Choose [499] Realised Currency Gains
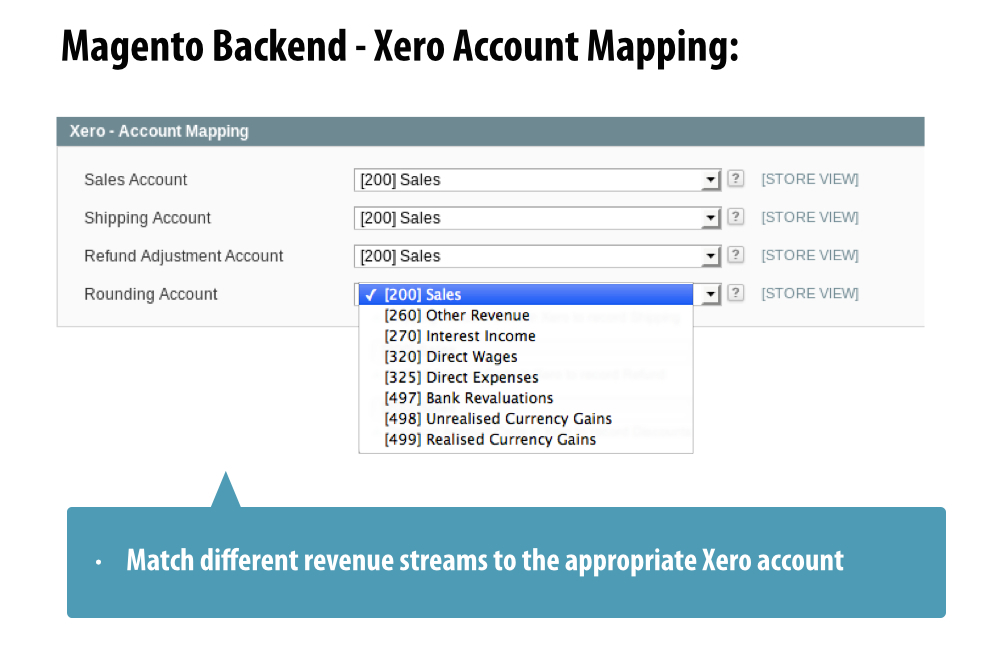The height and width of the screenshot is (665, 997). [x=490, y=440]
